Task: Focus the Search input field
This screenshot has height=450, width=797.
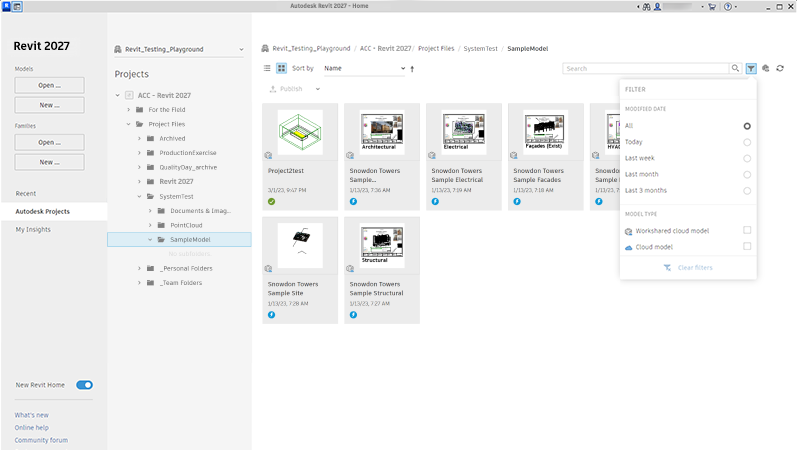Action: (646, 68)
